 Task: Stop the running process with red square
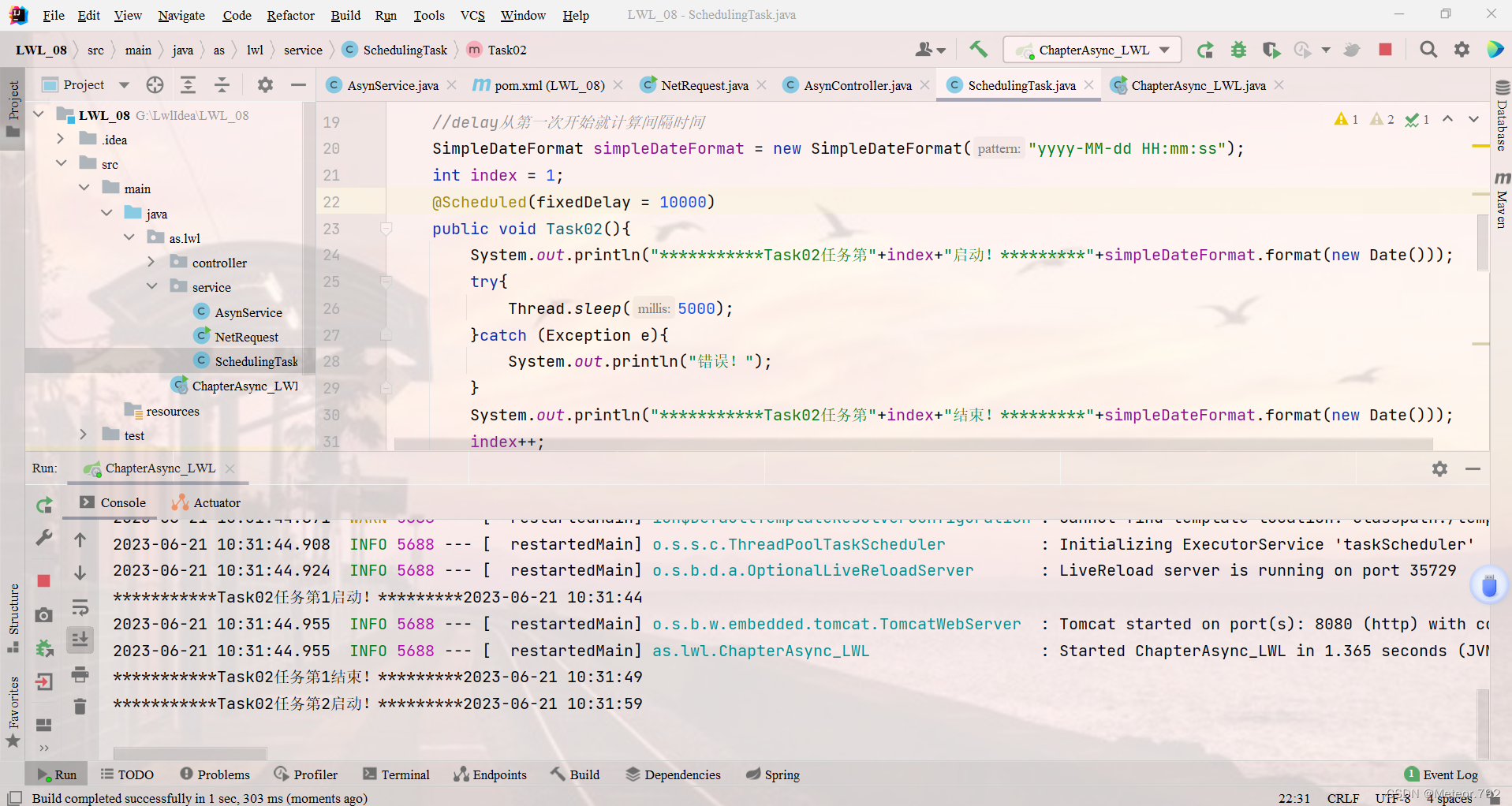pyautogui.click(x=1384, y=49)
